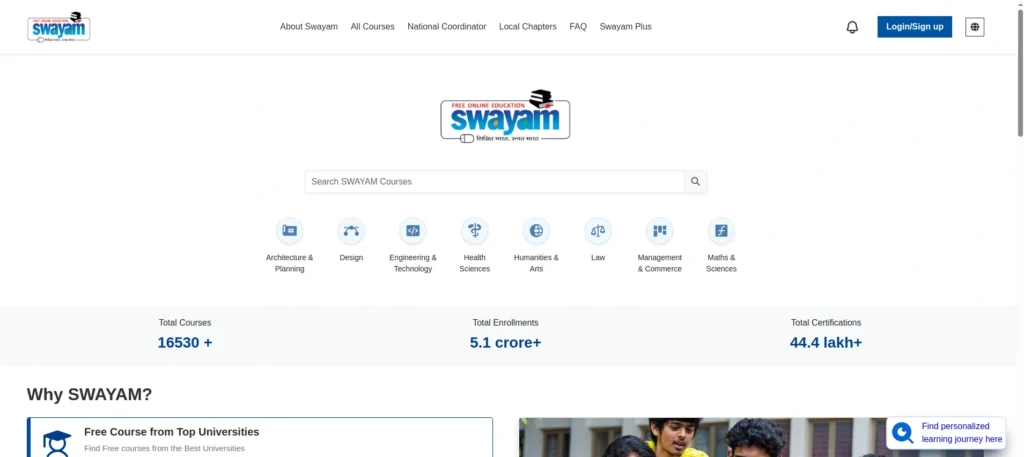Click the Health Sciences label text
1024x457 pixels.
(475, 263)
